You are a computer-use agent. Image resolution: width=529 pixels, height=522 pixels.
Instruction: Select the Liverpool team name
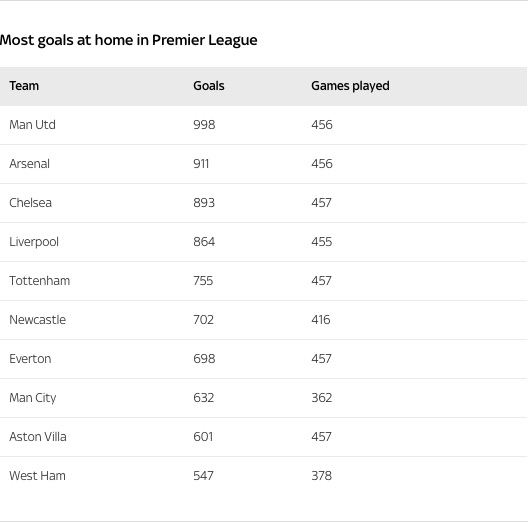34,242
